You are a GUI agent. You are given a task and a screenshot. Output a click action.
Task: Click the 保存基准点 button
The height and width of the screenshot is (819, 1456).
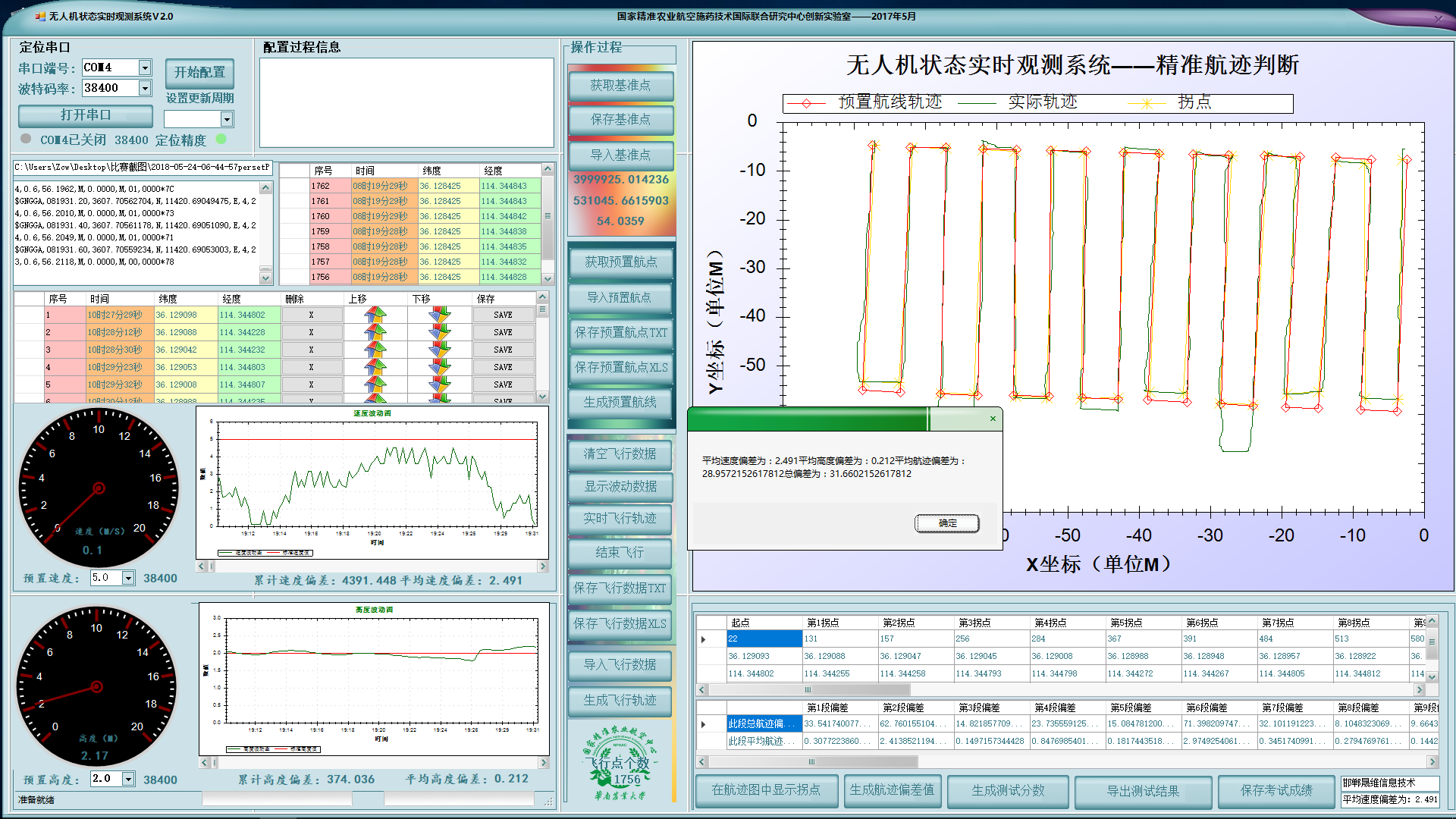tap(620, 120)
